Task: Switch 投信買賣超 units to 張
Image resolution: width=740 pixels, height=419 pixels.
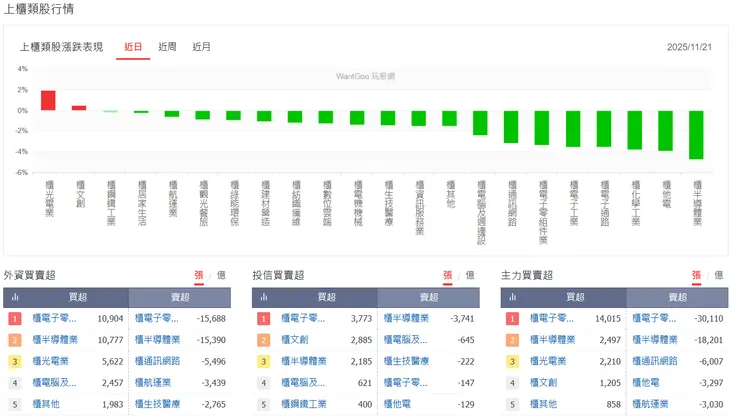Action: coord(447,275)
